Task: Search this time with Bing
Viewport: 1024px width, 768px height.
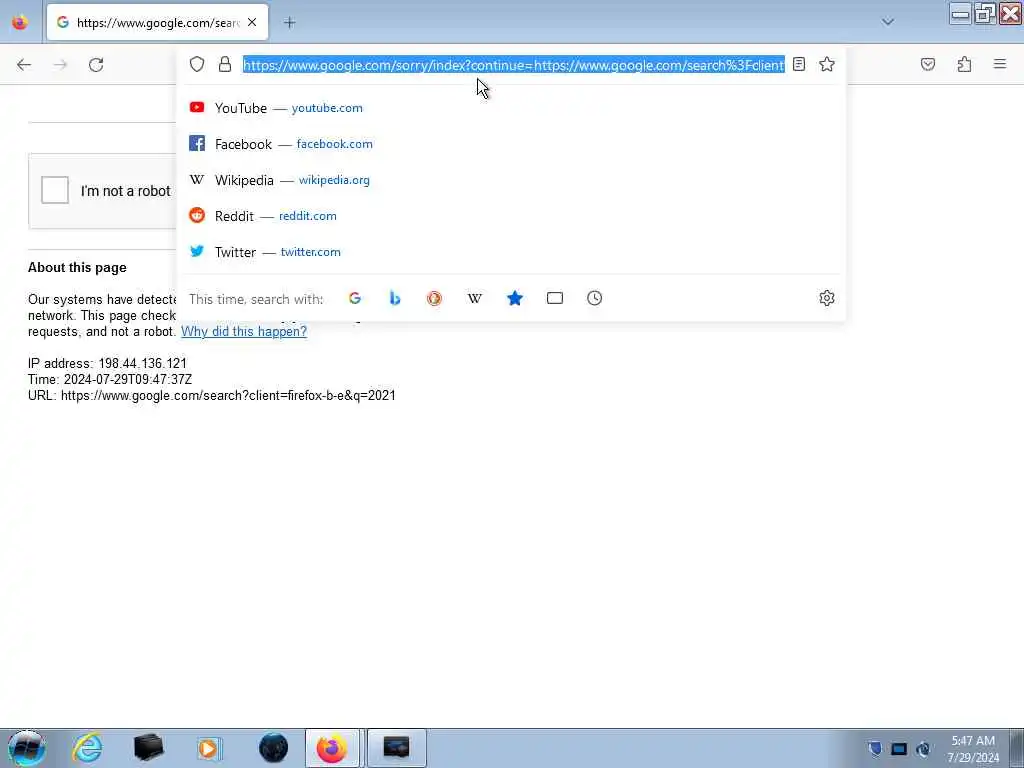Action: coord(394,298)
